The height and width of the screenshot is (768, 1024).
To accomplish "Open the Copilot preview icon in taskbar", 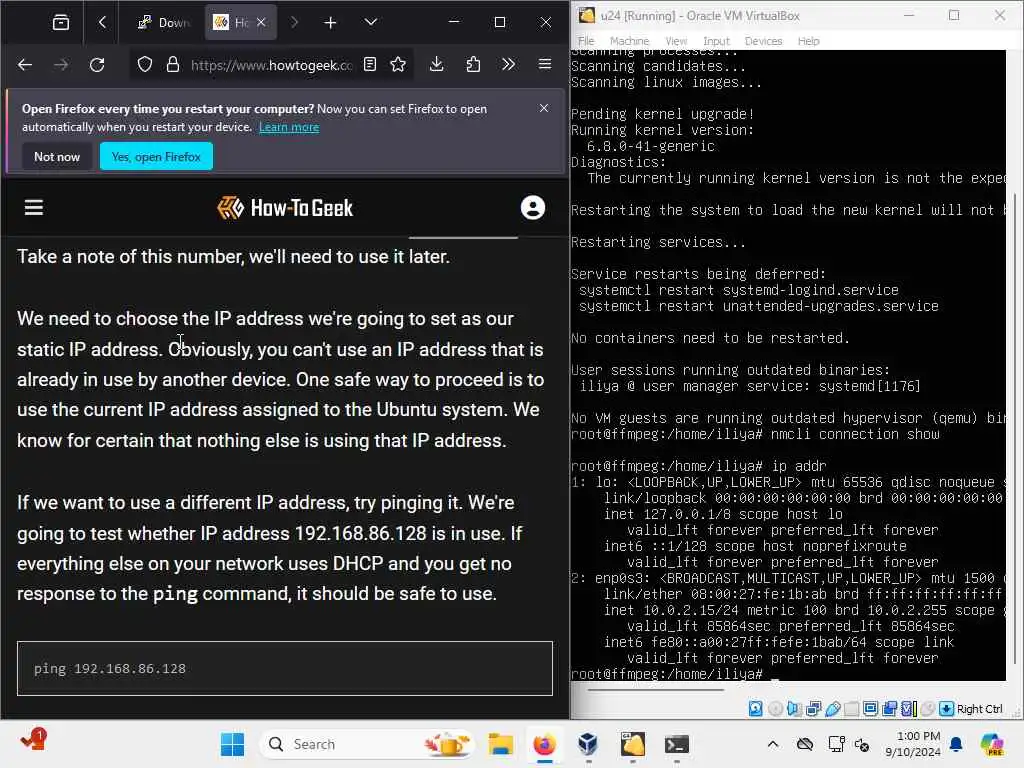I will coord(992,744).
